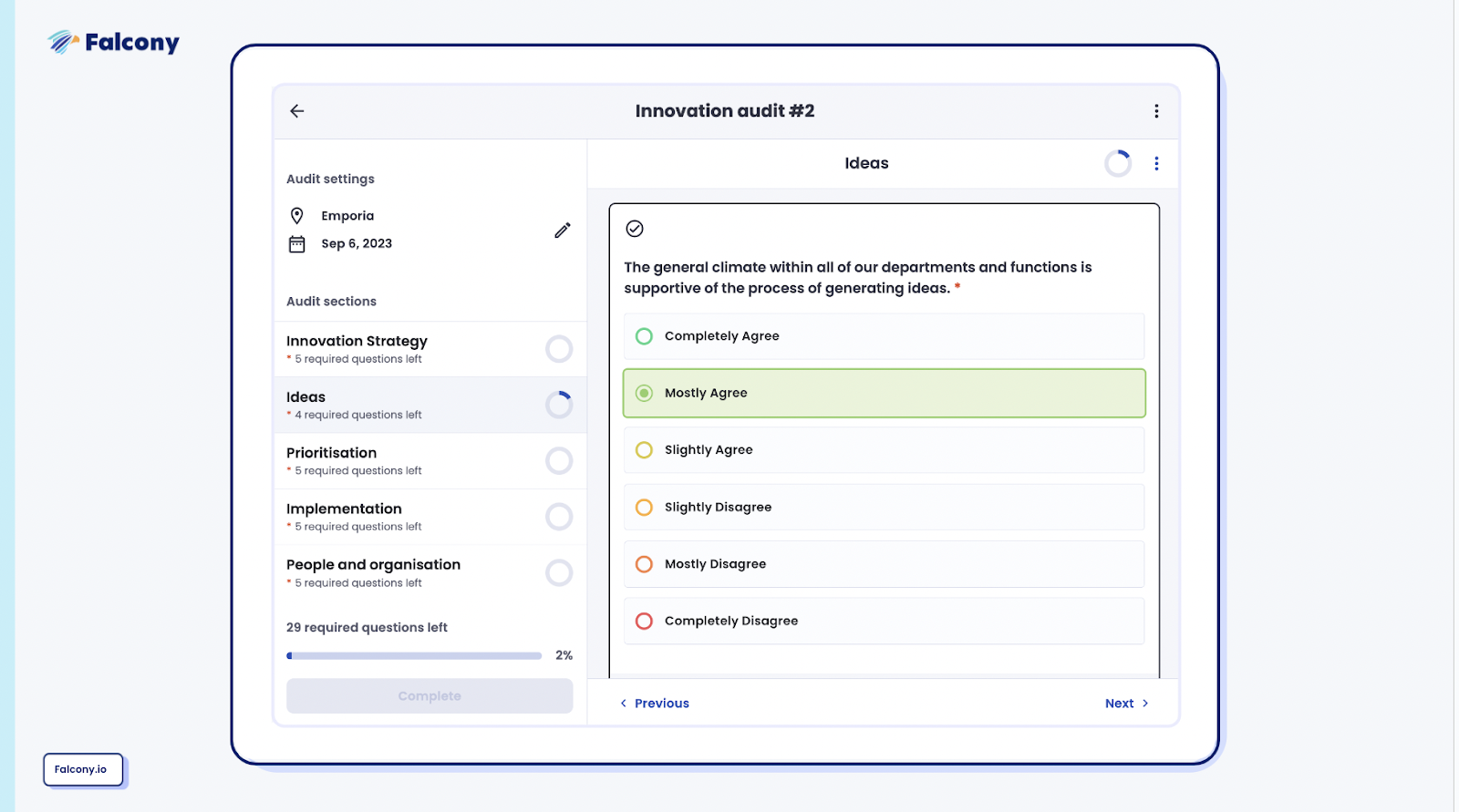Go to the Next question
1459x812 pixels.
(1126, 704)
